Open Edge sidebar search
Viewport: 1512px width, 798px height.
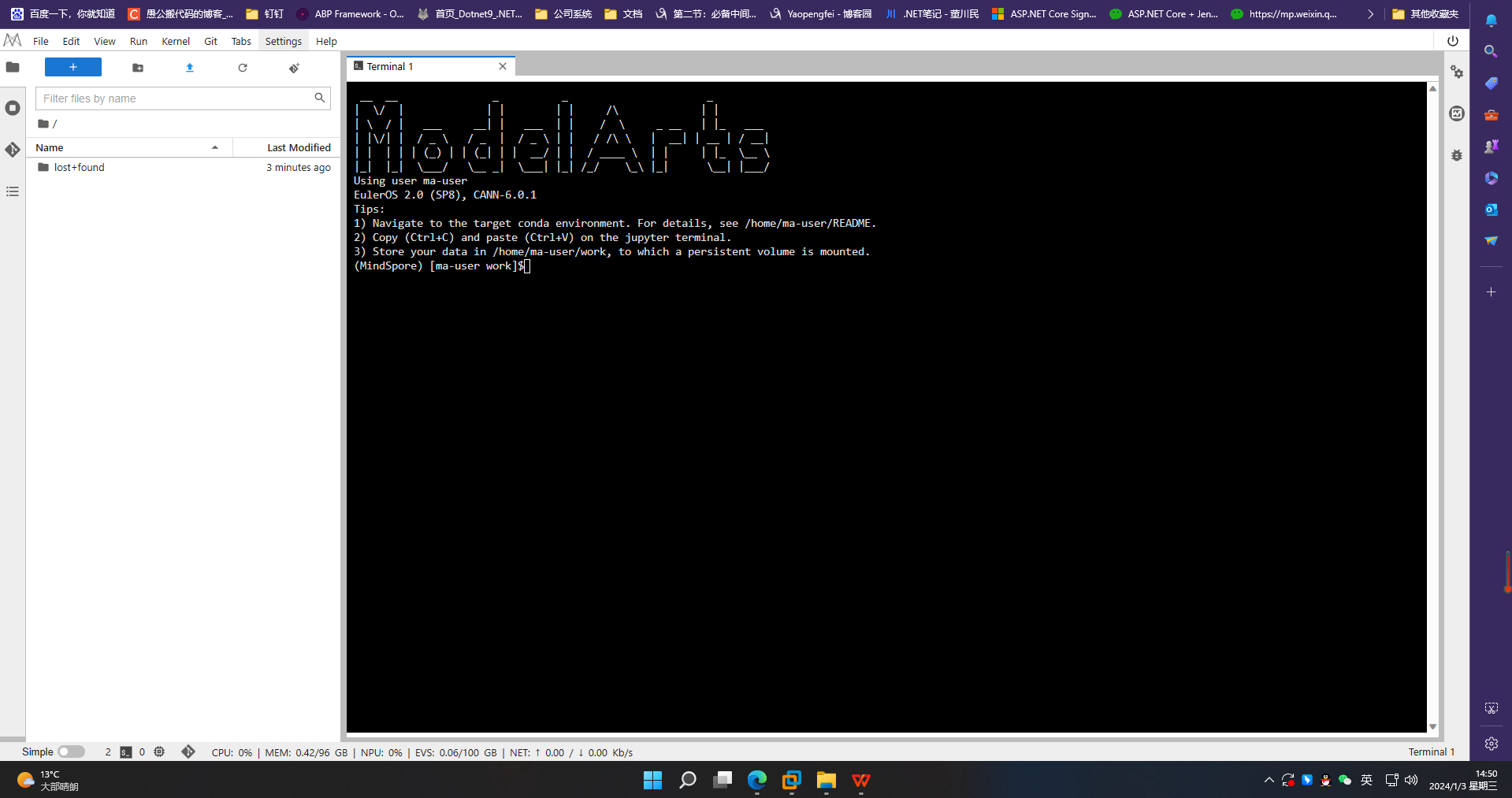1491,51
